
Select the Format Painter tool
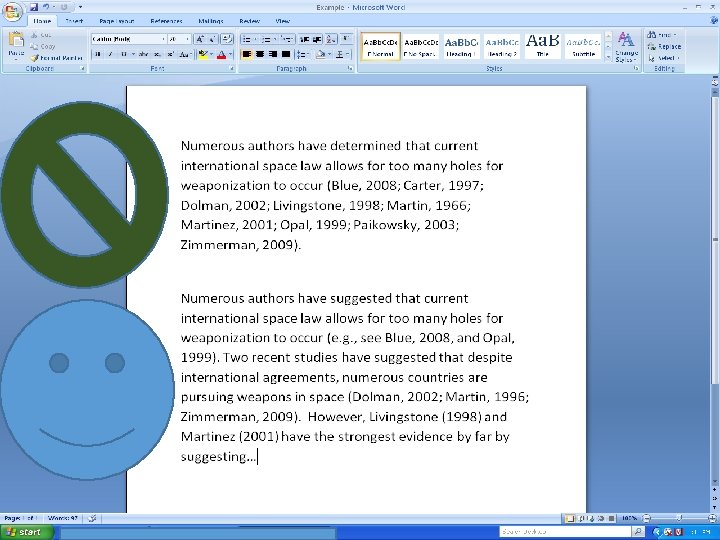coord(56,58)
